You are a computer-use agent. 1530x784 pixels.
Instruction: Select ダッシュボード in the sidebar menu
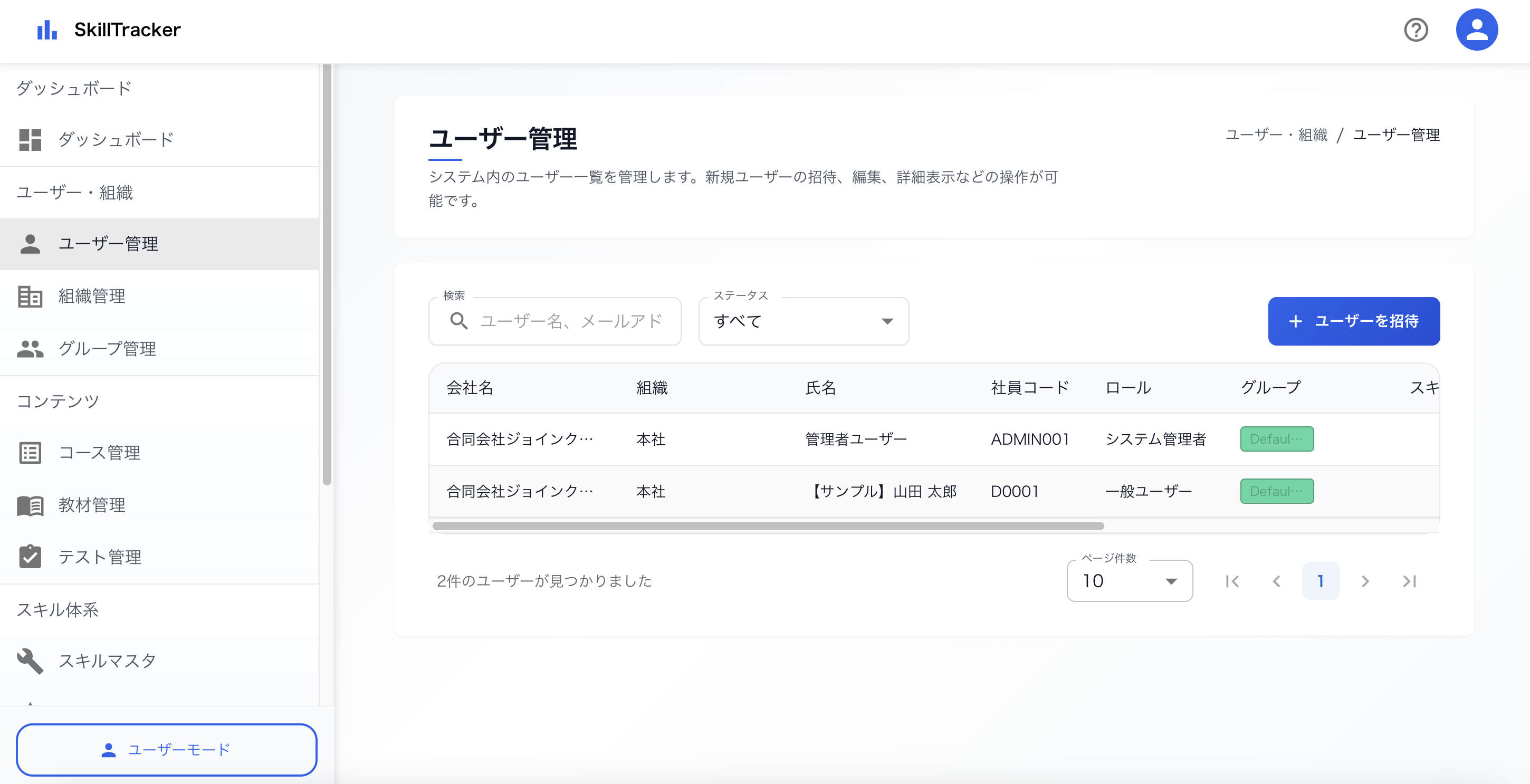[115, 139]
